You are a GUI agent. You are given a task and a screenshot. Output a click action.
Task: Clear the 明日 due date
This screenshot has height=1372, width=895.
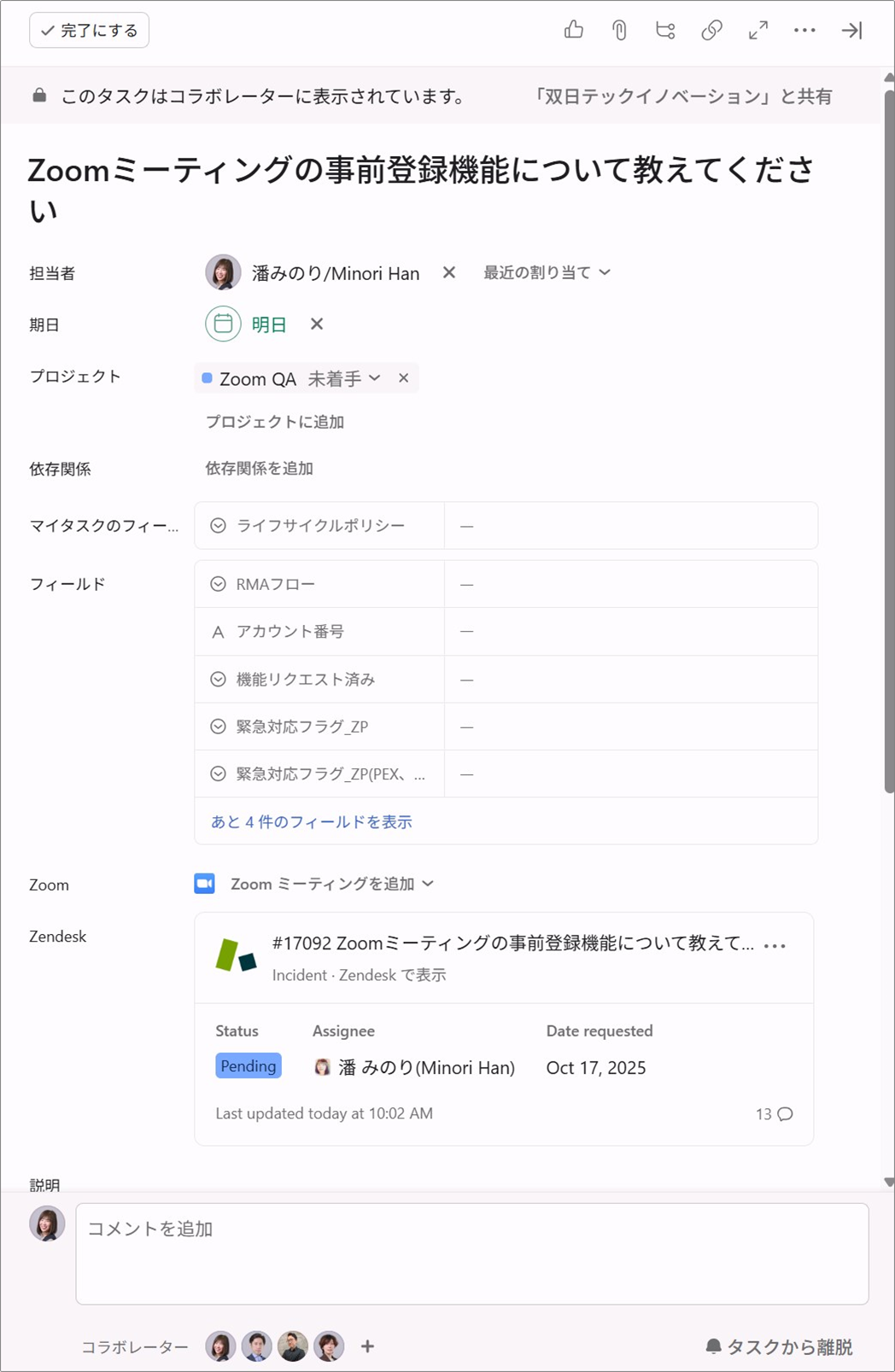click(317, 324)
